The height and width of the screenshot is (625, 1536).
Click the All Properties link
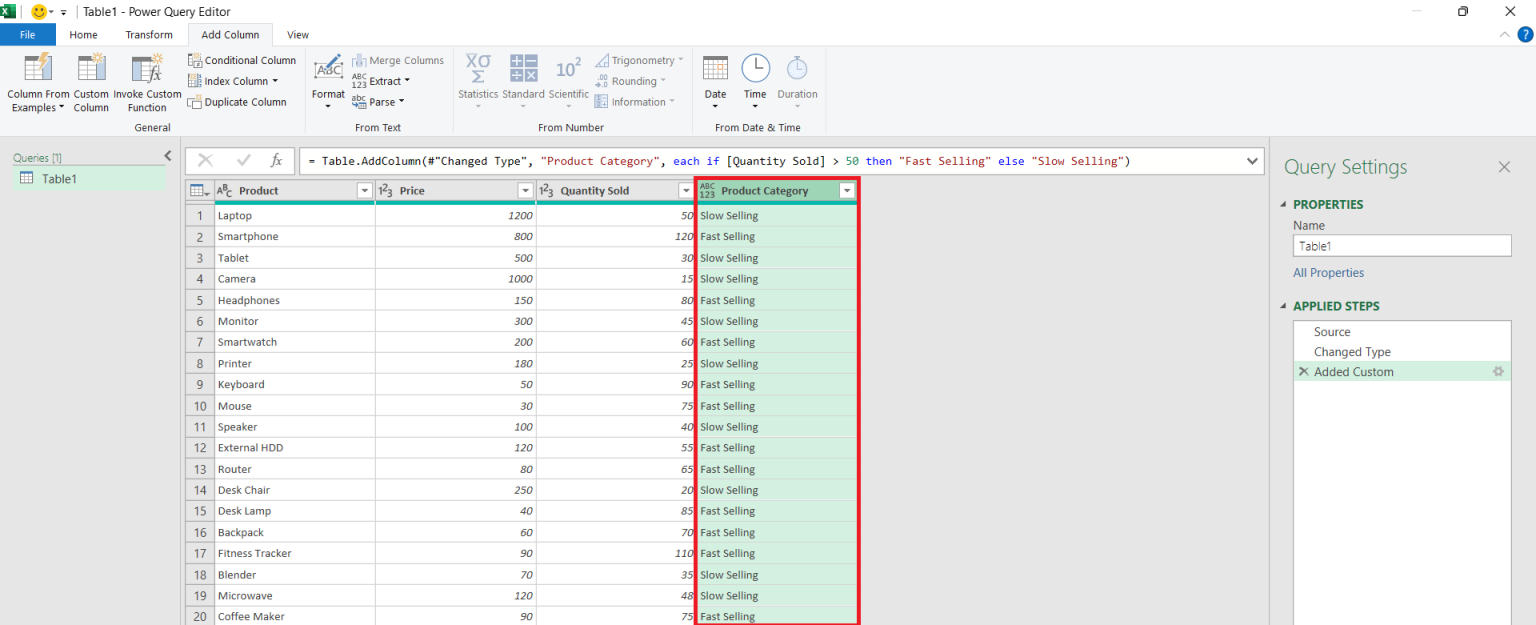(1328, 273)
